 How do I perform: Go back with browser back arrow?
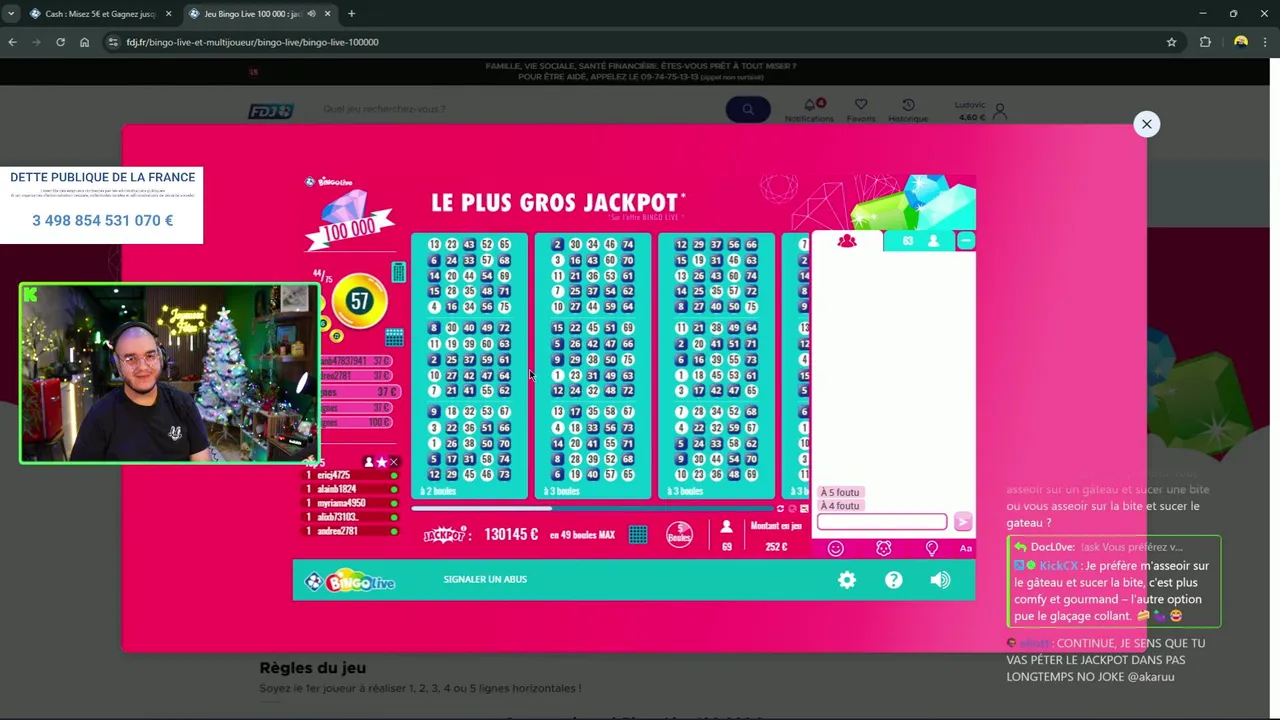pos(12,42)
